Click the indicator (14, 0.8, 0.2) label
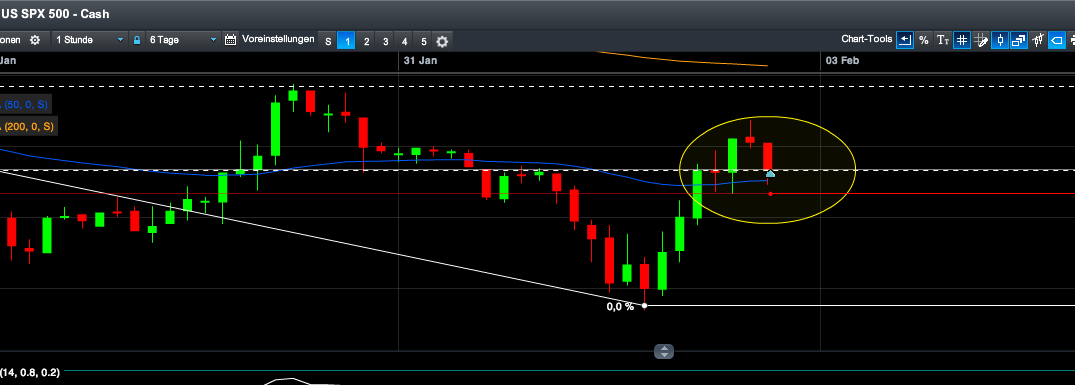 coord(29,373)
